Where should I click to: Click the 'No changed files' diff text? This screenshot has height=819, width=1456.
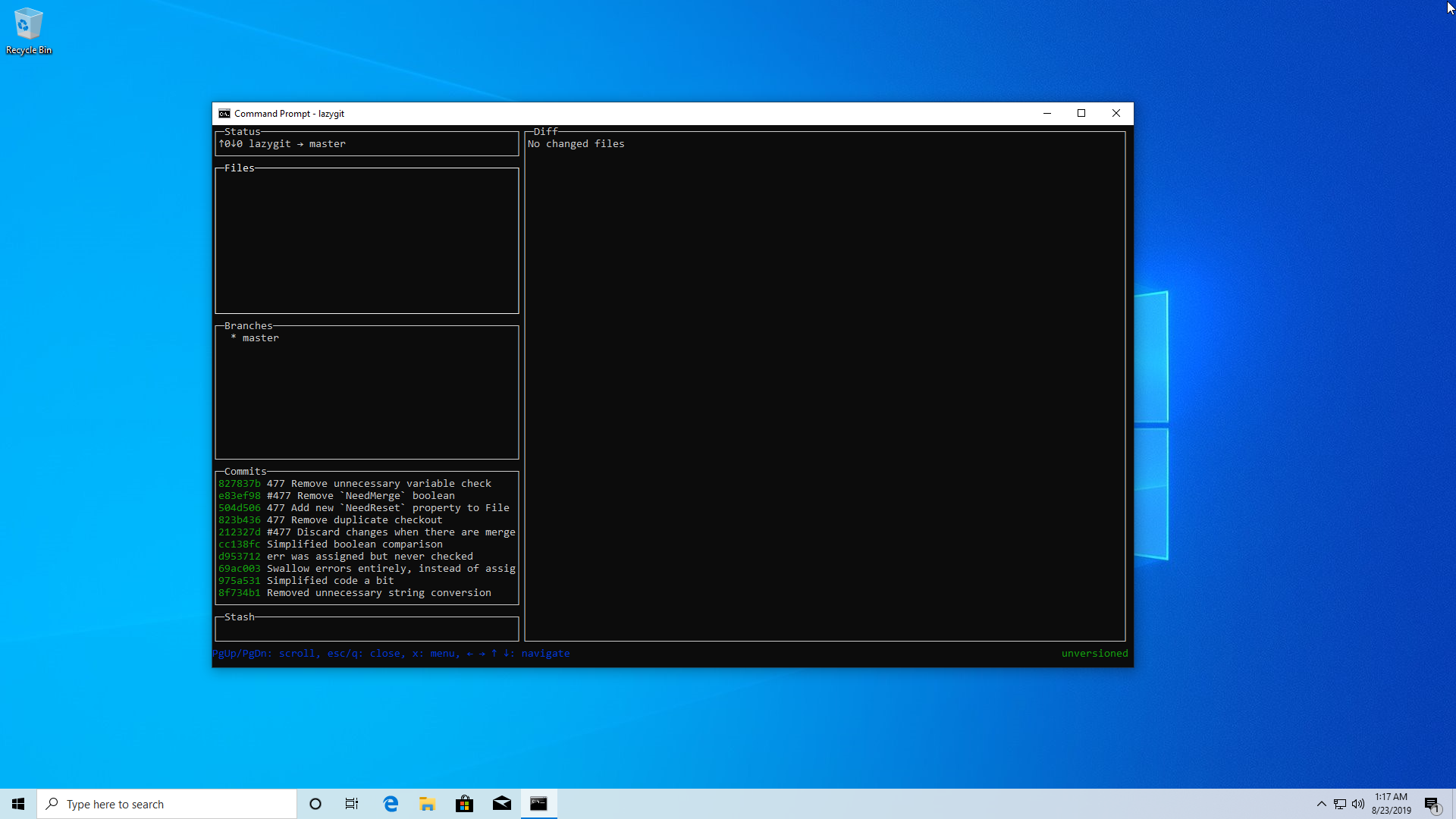[x=576, y=144]
